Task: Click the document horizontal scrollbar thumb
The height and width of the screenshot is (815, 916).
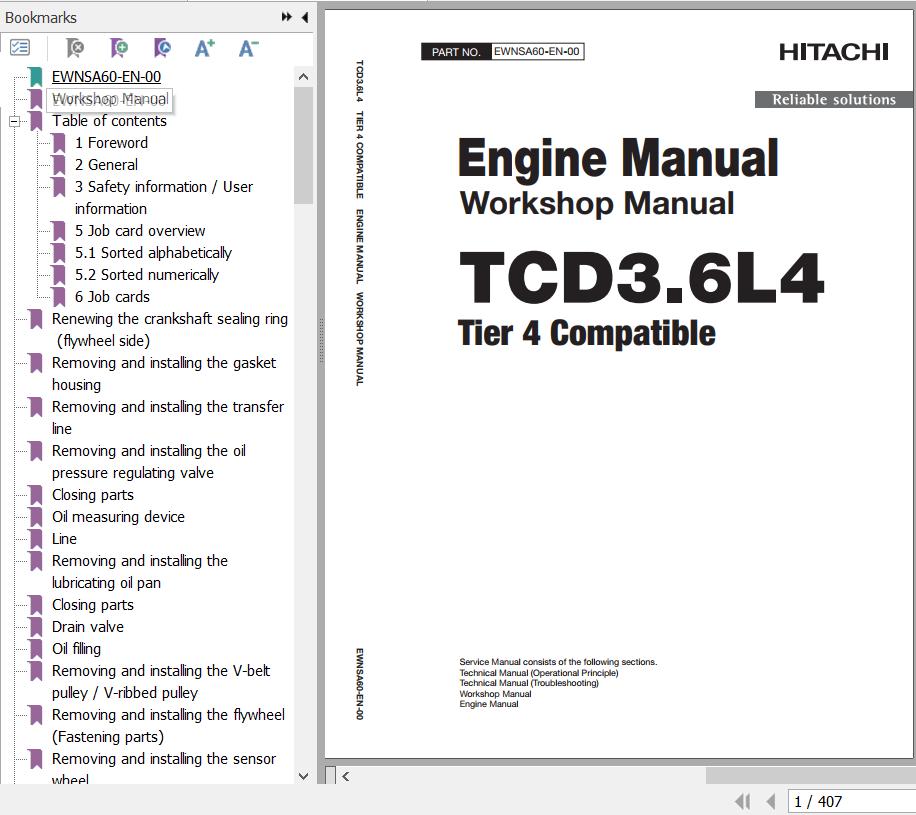Action: (810, 776)
